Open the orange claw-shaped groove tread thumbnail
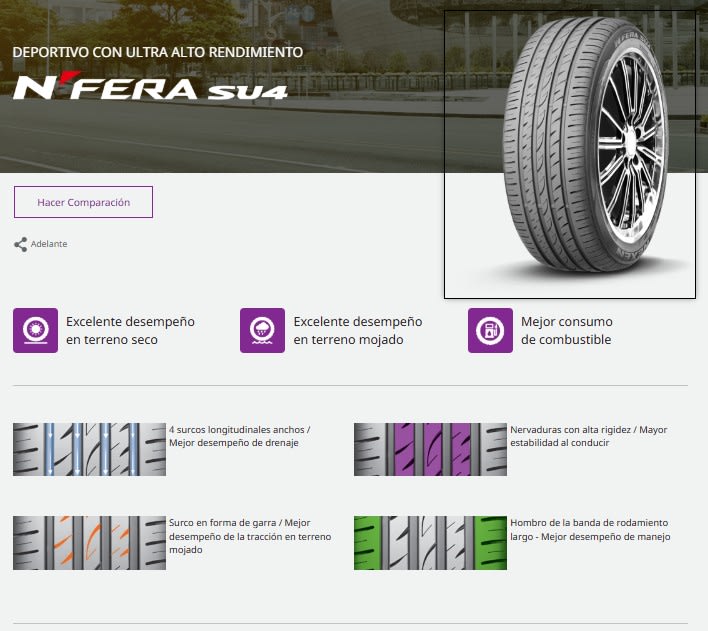708x631 pixels. point(89,543)
